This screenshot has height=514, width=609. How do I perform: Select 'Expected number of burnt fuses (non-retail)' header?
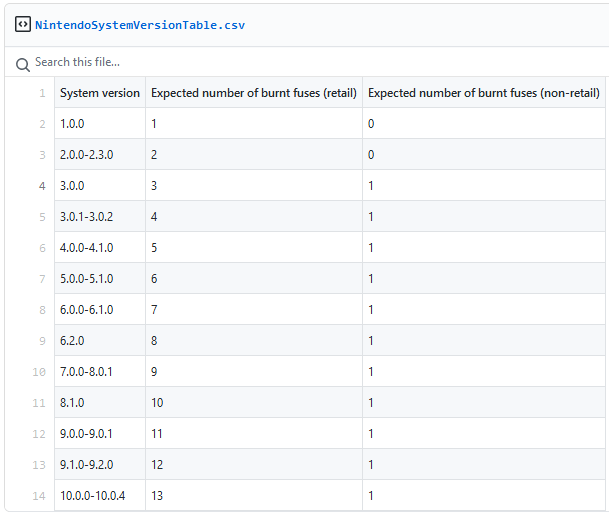click(x=484, y=93)
